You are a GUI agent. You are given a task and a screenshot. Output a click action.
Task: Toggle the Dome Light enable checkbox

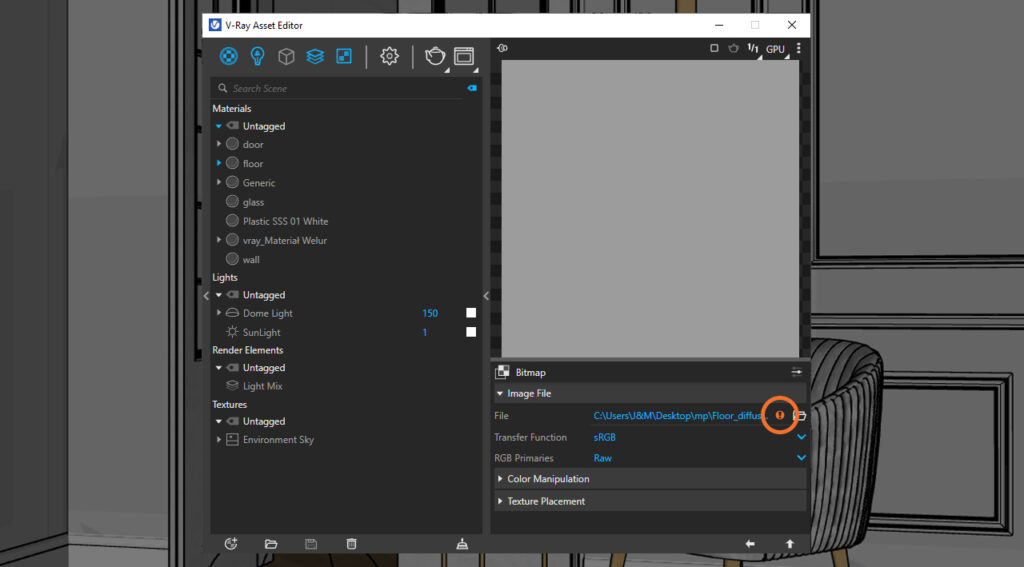click(471, 313)
